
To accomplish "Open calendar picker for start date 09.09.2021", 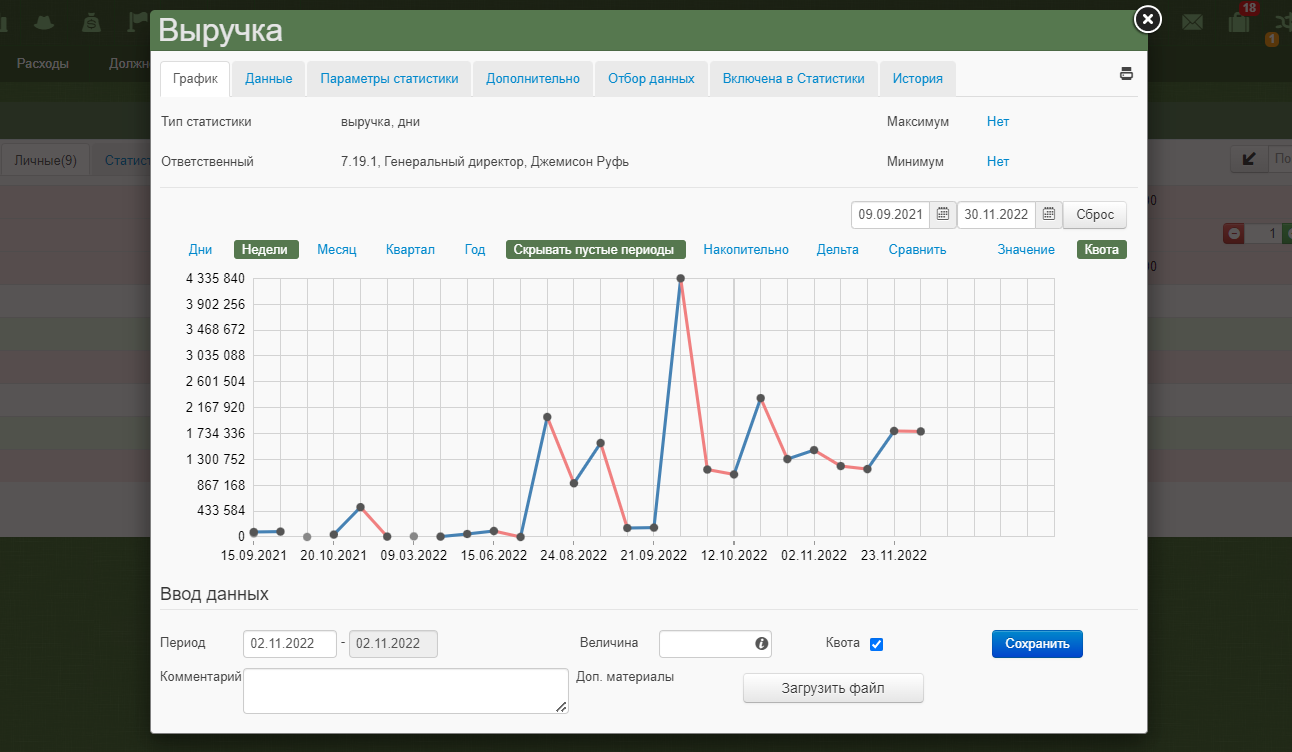I will point(942,214).
